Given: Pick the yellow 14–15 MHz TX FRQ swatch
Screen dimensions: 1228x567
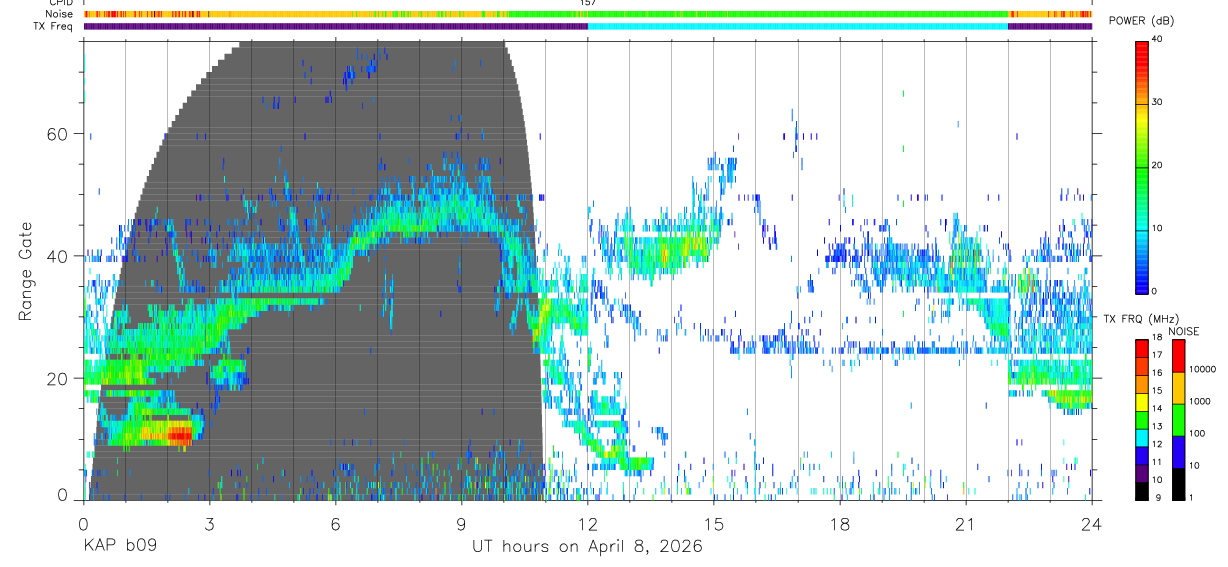Looking at the screenshot, I should point(1141,402).
